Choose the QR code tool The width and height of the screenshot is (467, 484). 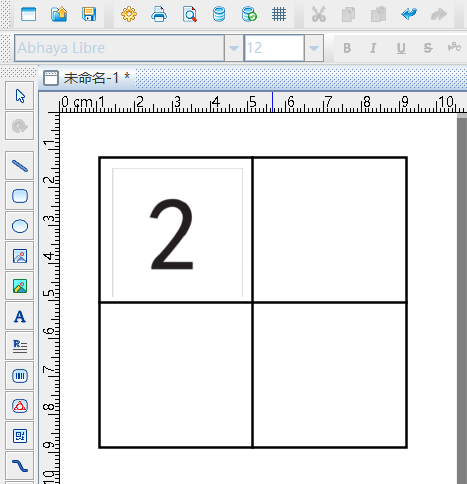tap(20, 436)
